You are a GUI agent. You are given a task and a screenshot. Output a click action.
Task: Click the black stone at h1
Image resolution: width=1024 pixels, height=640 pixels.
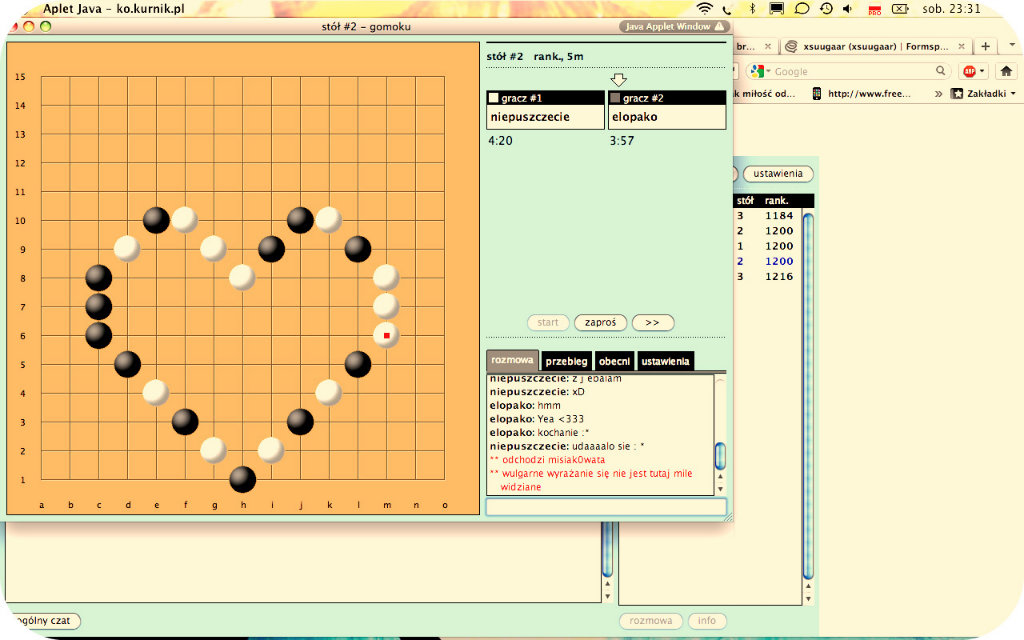[242, 479]
